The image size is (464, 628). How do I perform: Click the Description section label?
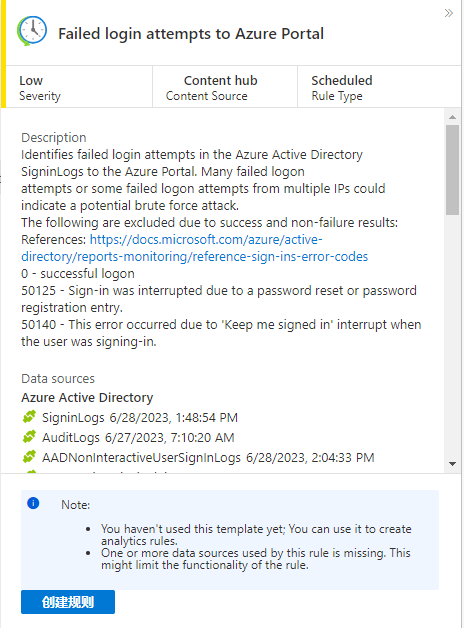pyautogui.click(x=54, y=137)
